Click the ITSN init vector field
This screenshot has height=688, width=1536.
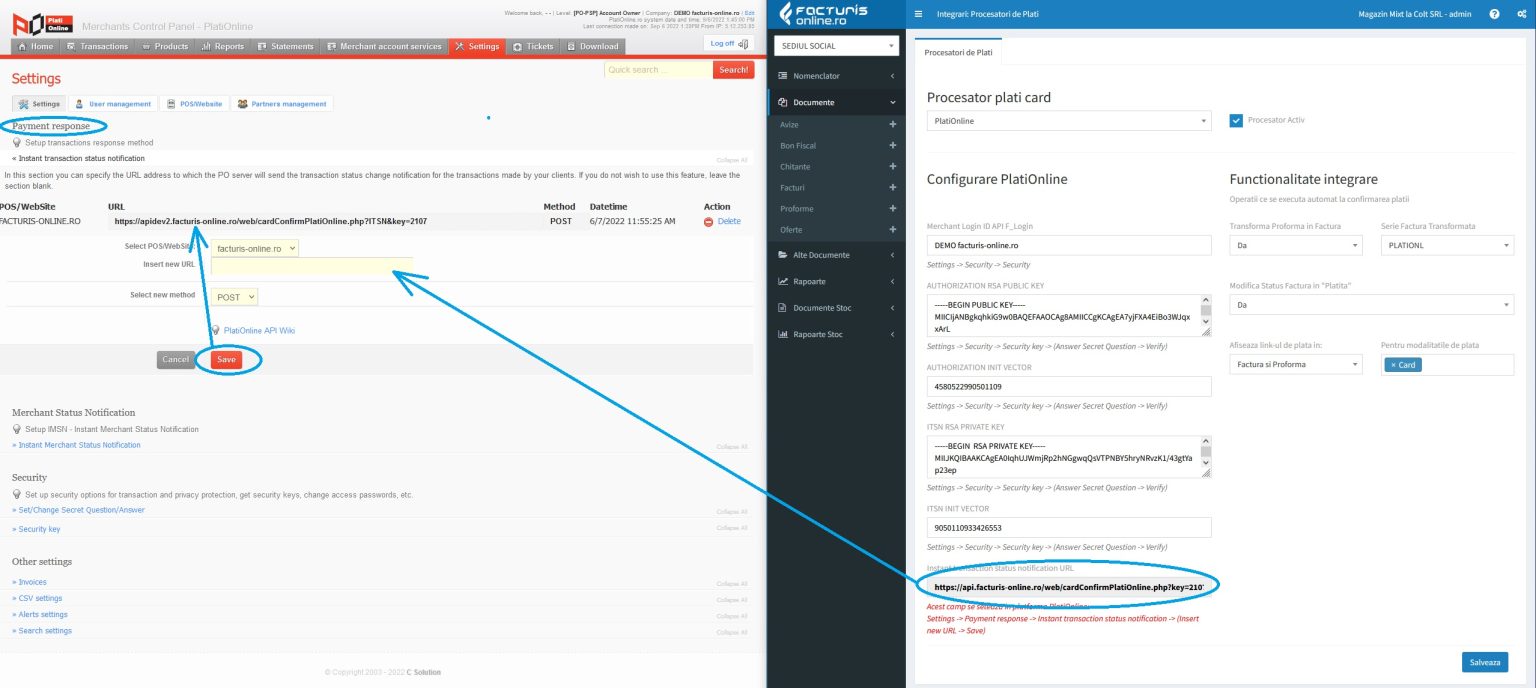[1069, 527]
